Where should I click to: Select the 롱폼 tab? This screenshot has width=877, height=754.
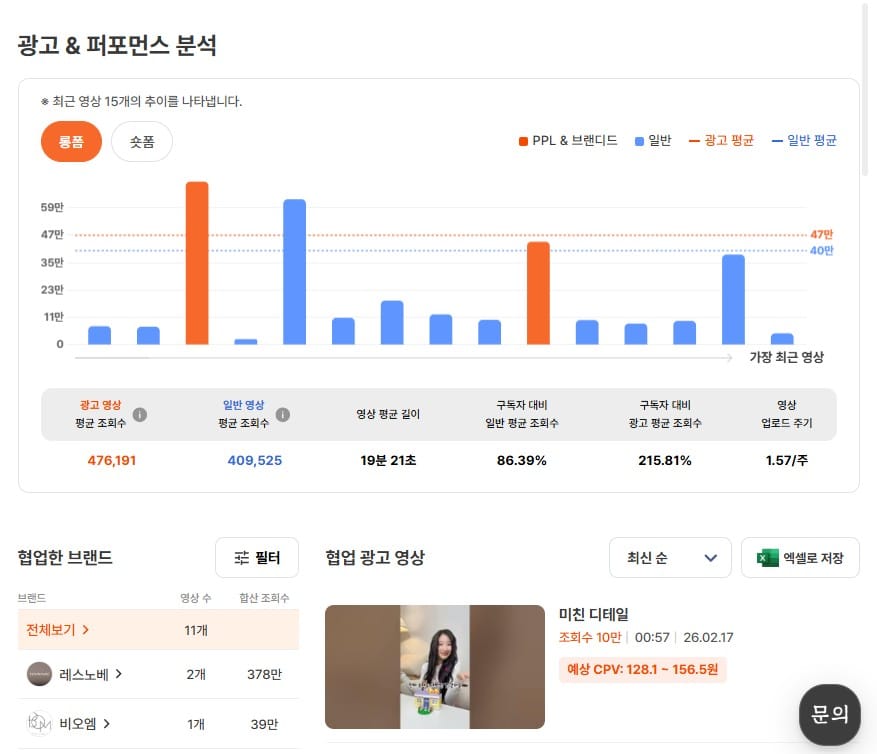(x=71, y=142)
